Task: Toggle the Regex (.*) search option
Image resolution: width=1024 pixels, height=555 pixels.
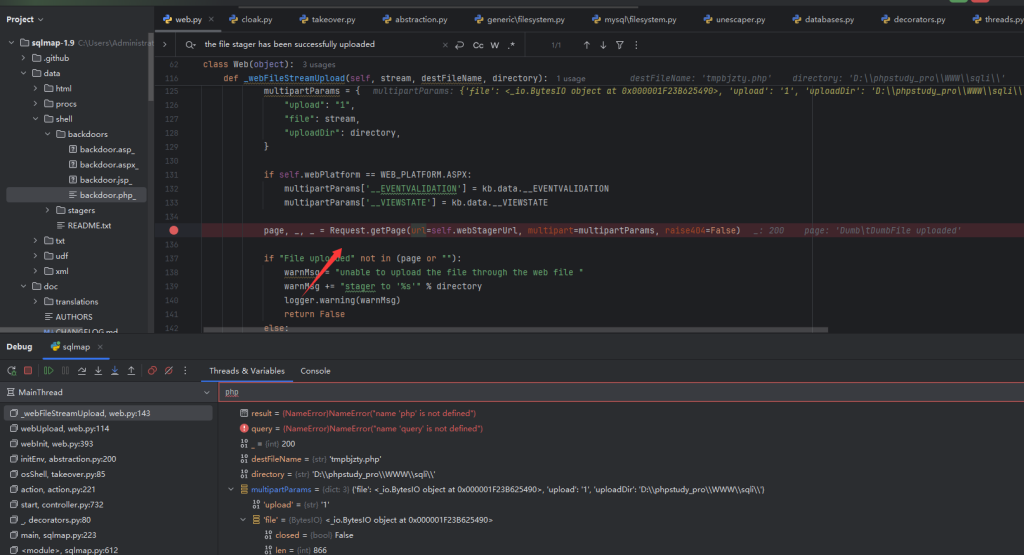Action: pos(512,45)
